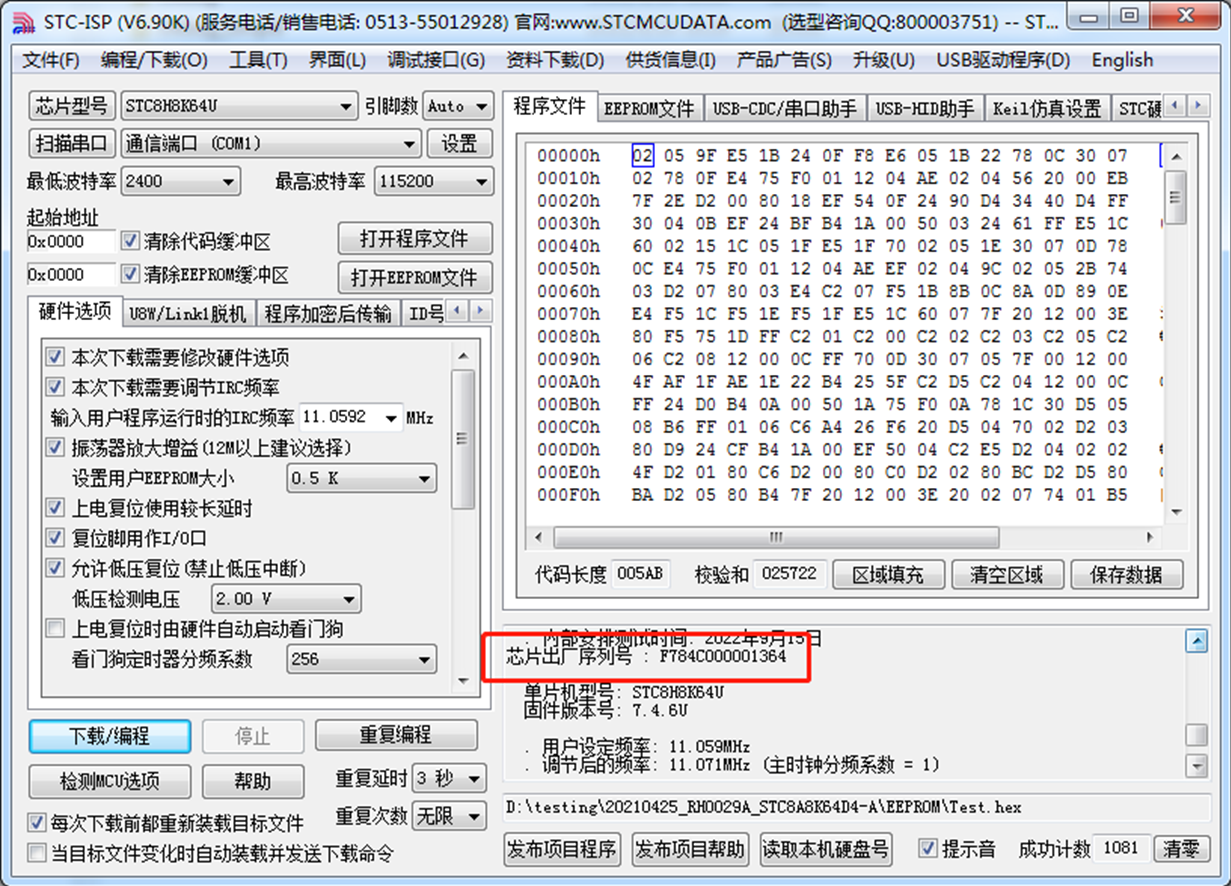Open 文件(F) menu
This screenshot has height=886, width=1231.
click(x=51, y=60)
